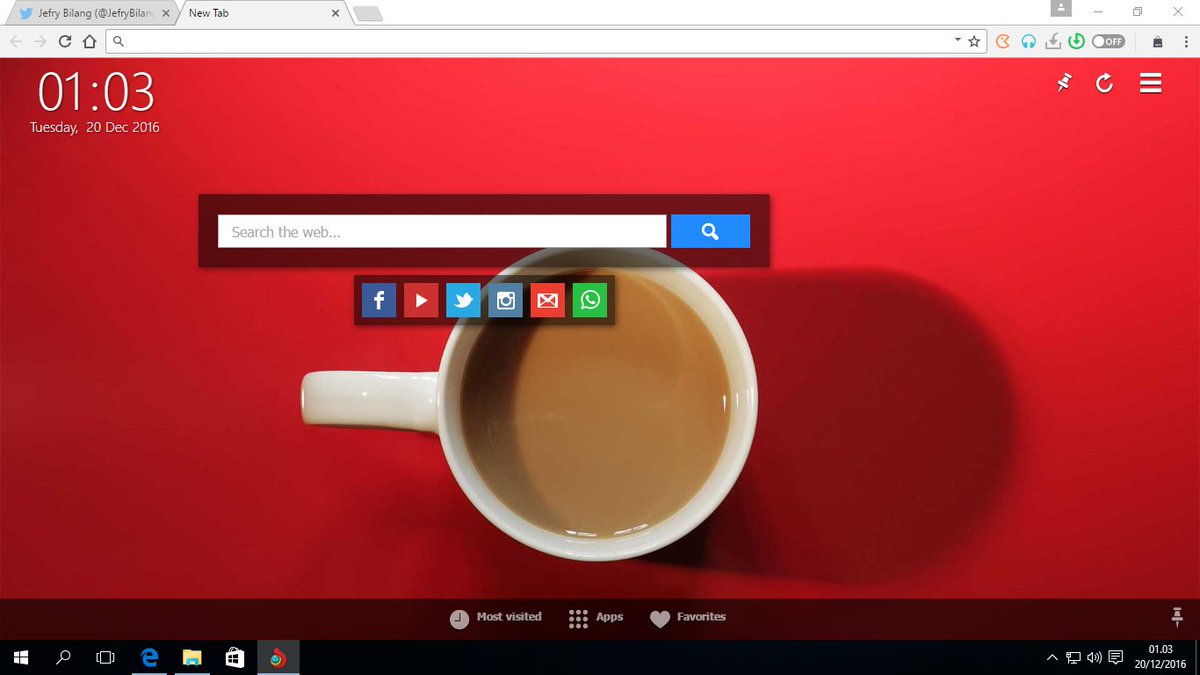Click the green download circle extension icon

coord(1076,41)
